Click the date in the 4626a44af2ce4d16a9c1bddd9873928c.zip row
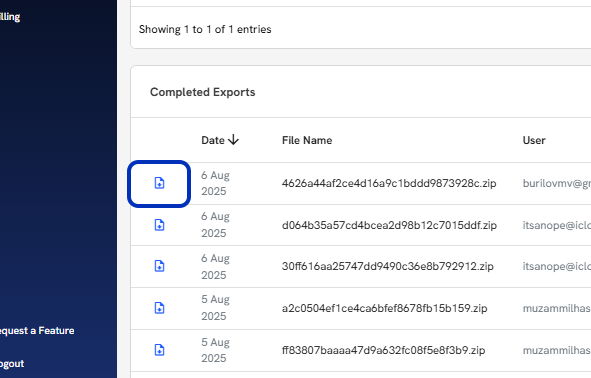Image resolution: width=591 pixels, height=378 pixels. click(x=215, y=183)
